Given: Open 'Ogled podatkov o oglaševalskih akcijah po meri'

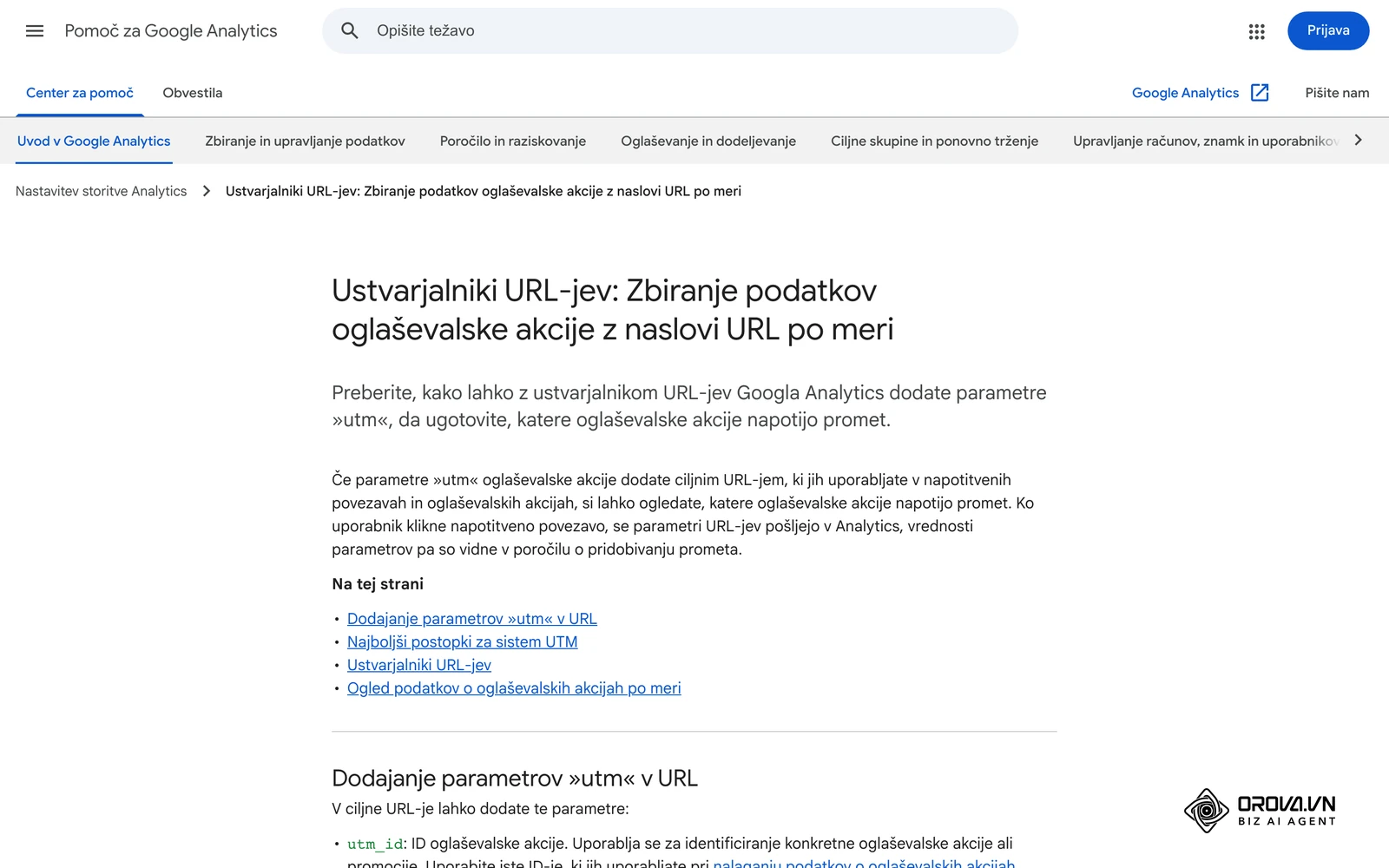Looking at the screenshot, I should point(514,688).
